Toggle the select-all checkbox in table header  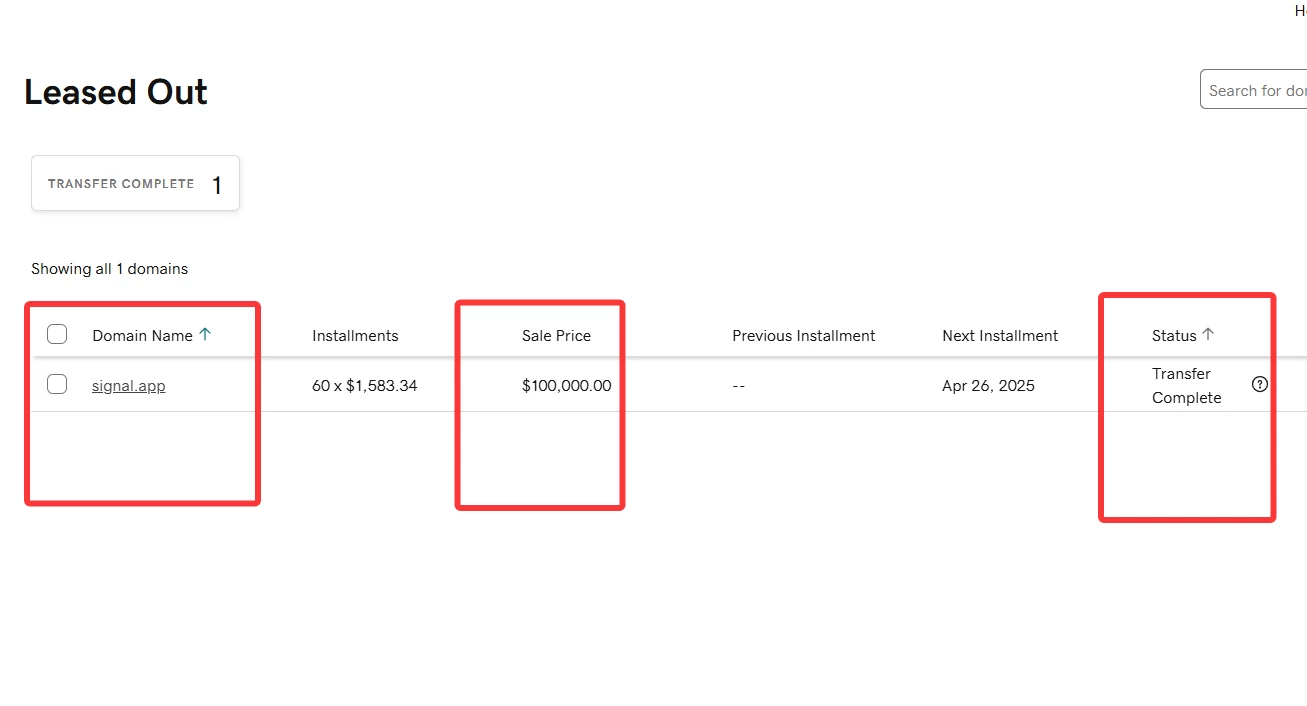[x=57, y=334]
